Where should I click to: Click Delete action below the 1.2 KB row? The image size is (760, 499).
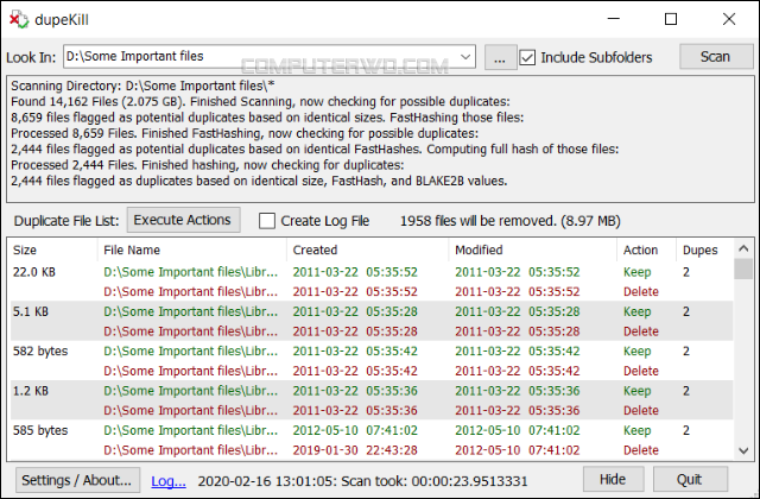(641, 410)
